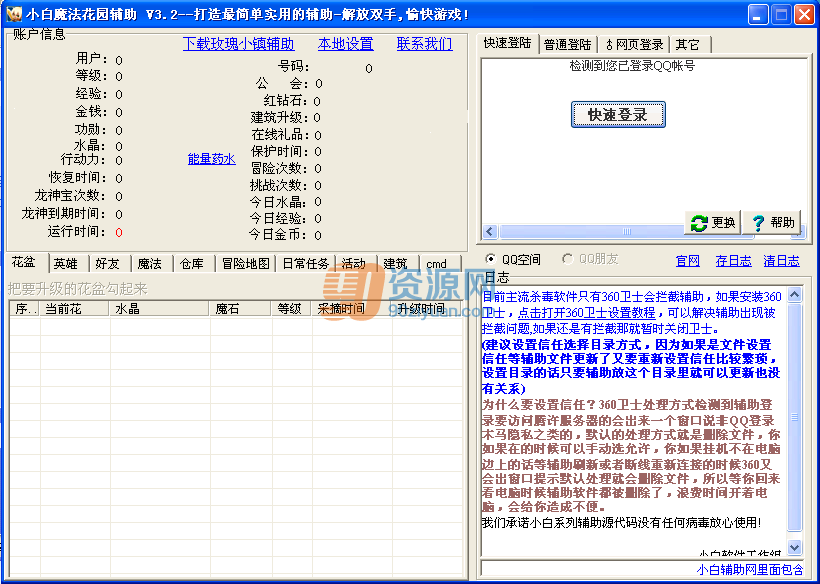The width and height of the screenshot is (820, 584).
Task: Click the login panel horizontal scrollbar thumb
Action: [x=626, y=231]
